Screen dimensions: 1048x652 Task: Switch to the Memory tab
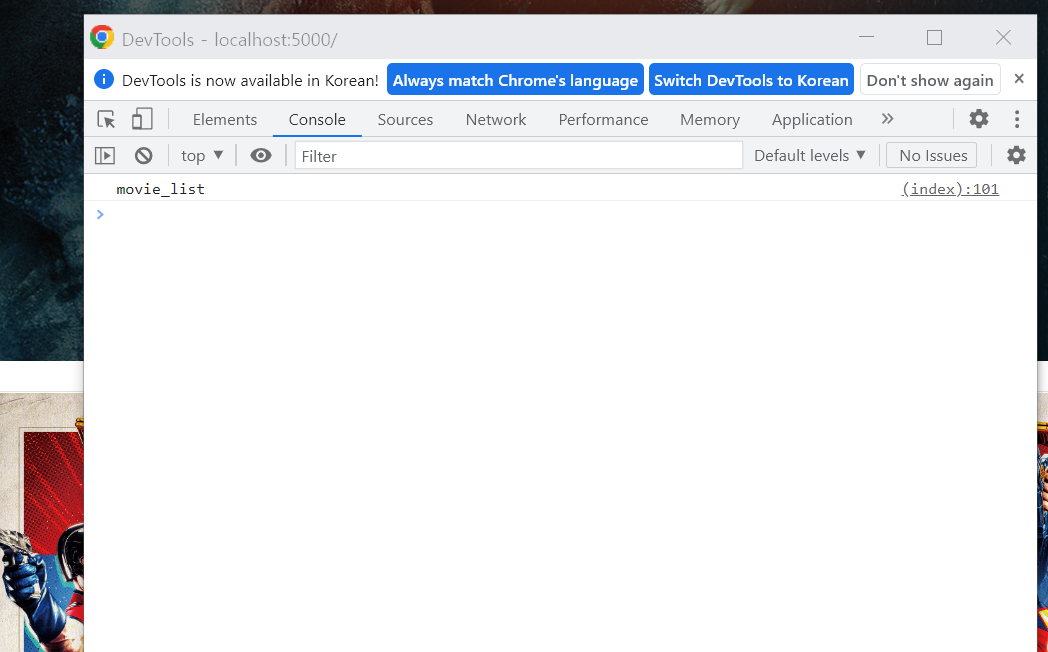(710, 120)
